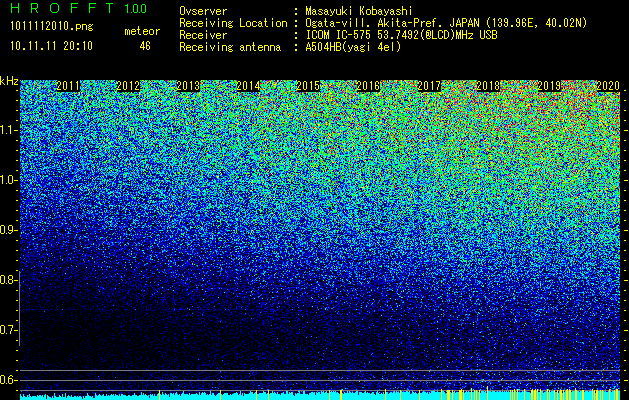Click the 2019 time marker
The image size is (629, 400).
coord(548,86)
